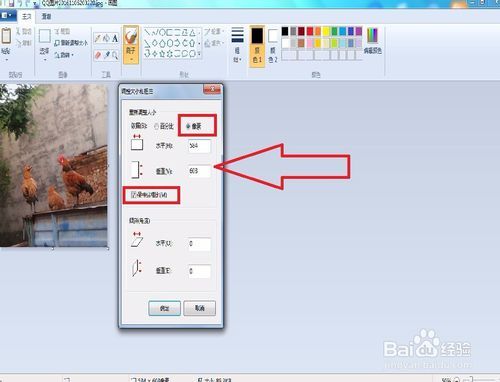Screen dimensions: 500x382
Task: Click the Brushes tool icon
Action: click(x=131, y=35)
